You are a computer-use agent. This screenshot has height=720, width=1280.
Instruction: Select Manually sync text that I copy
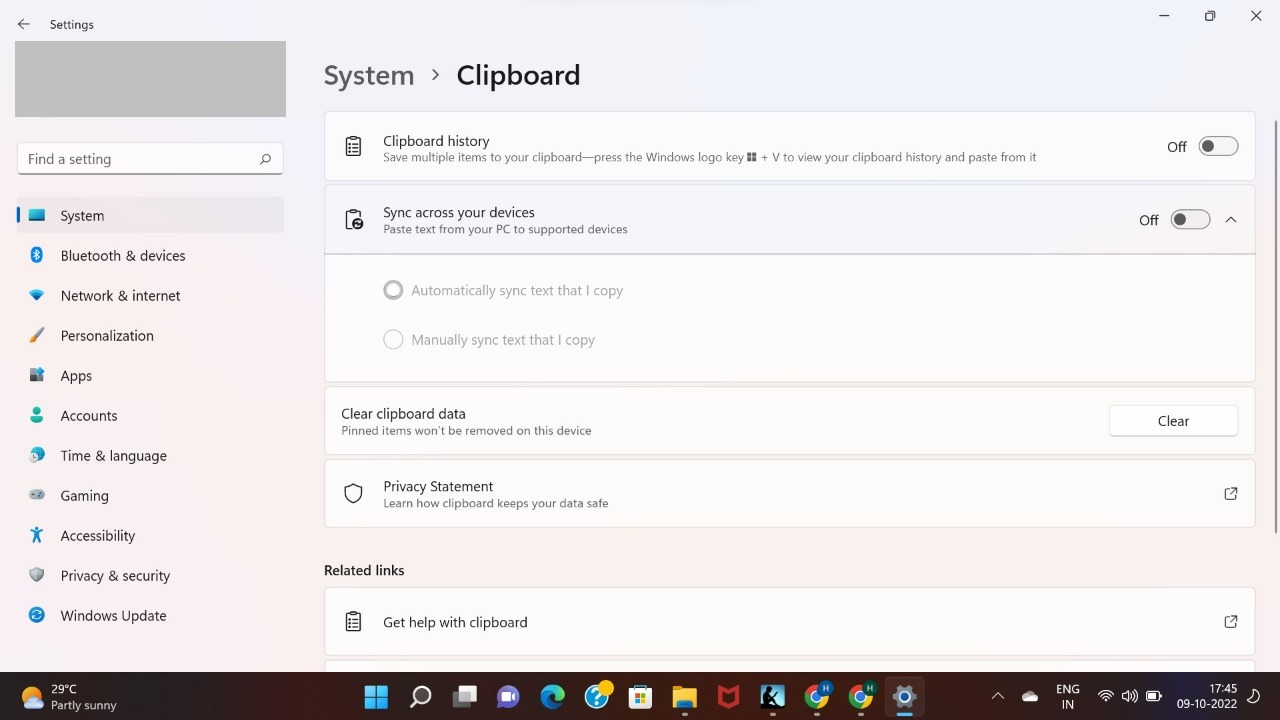[393, 339]
